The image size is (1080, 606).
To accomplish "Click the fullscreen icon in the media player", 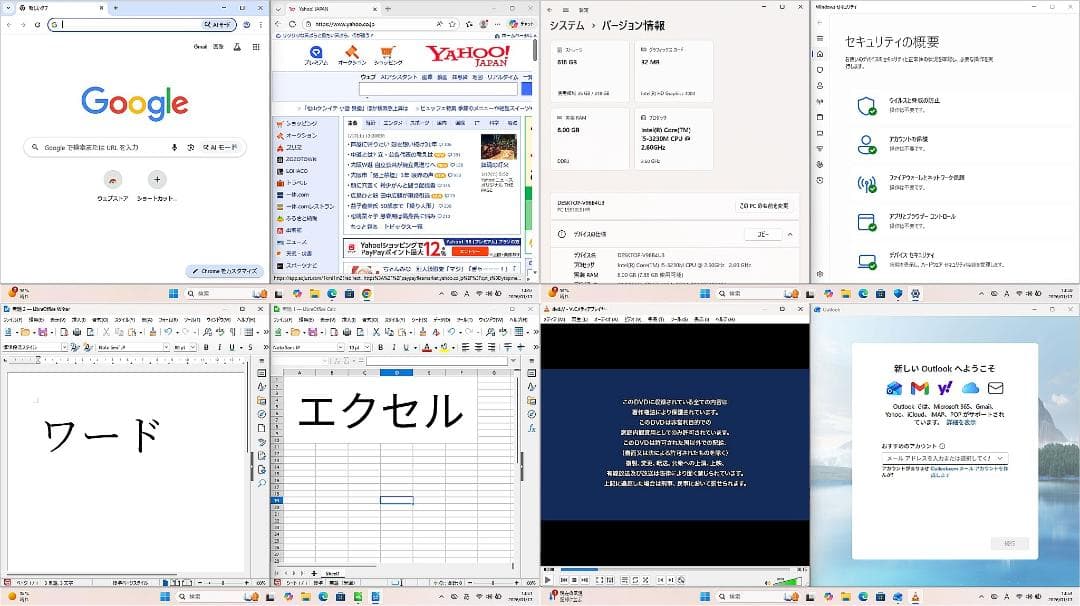I will tap(598, 579).
